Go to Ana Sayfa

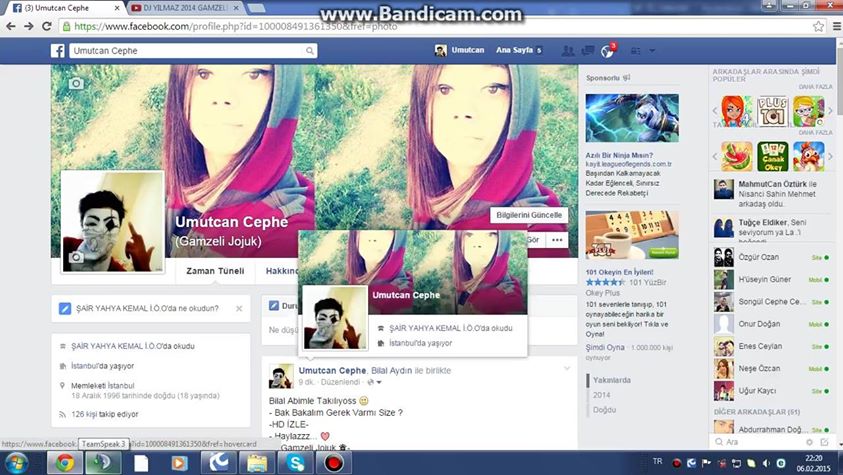(x=514, y=50)
